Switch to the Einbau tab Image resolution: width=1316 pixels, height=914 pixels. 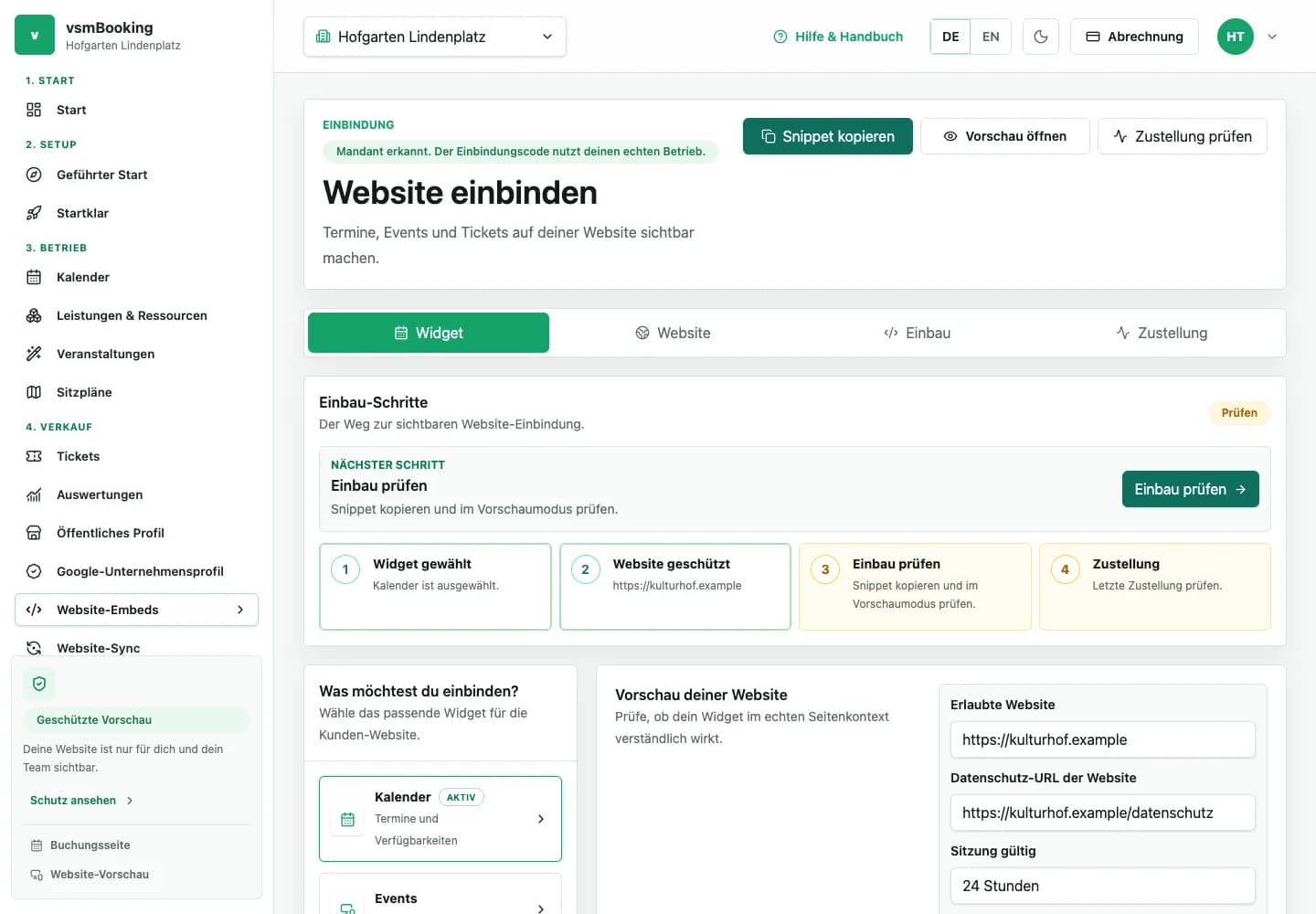(x=917, y=333)
